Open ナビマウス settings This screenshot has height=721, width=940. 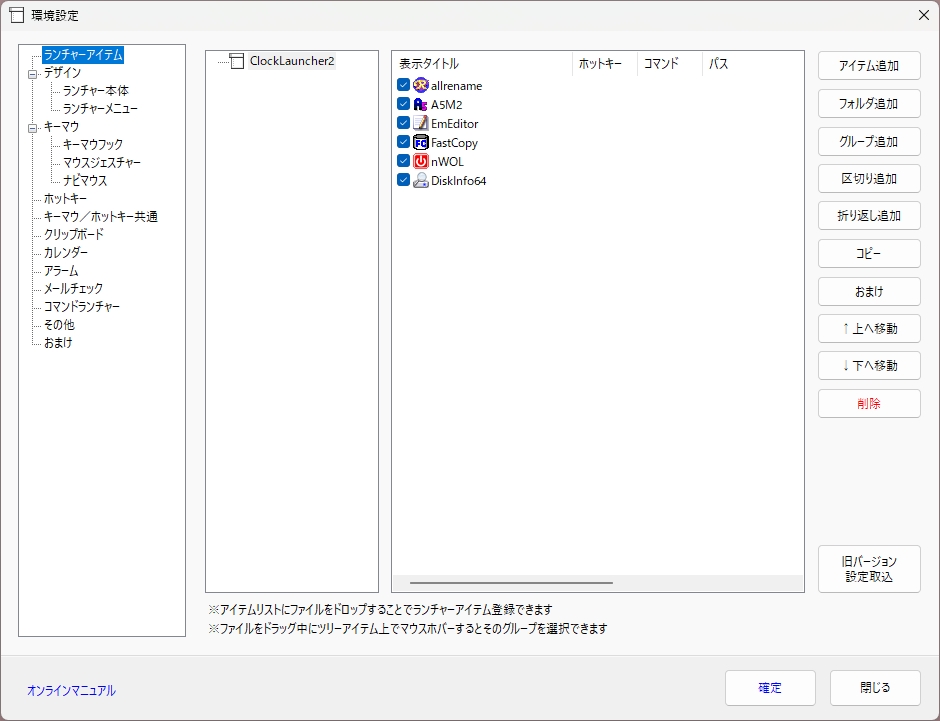pos(85,180)
